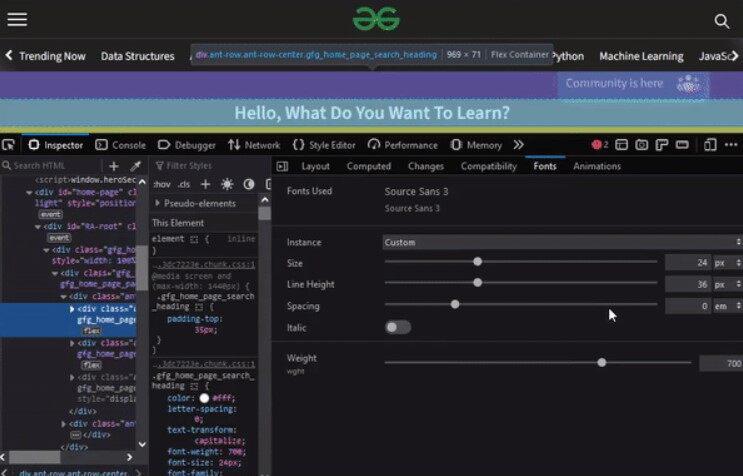Click the Weight slider thumb
This screenshot has height=476, width=743.
pos(602,362)
